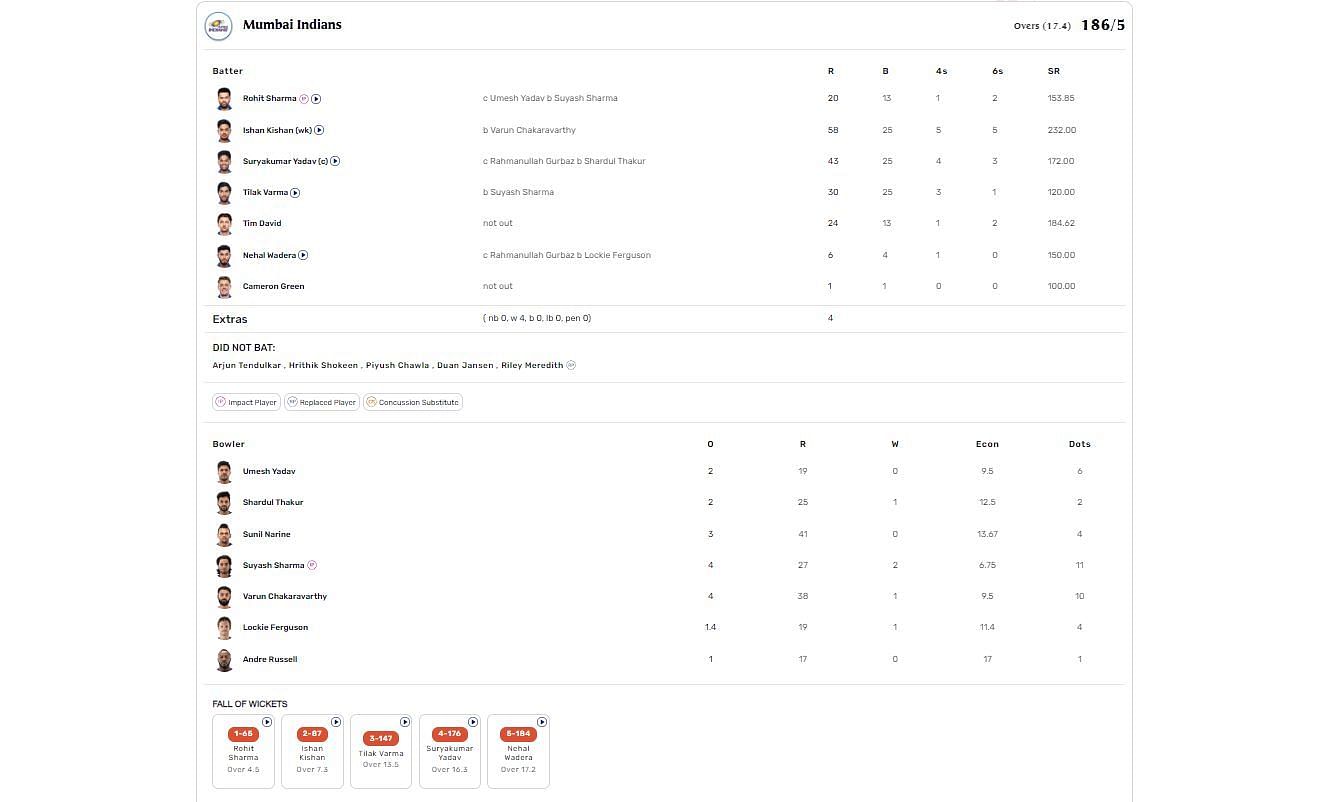Screen dimensions: 1341x802
Task: Open Suyash Sharma bowler avatar
Action: (x=224, y=566)
